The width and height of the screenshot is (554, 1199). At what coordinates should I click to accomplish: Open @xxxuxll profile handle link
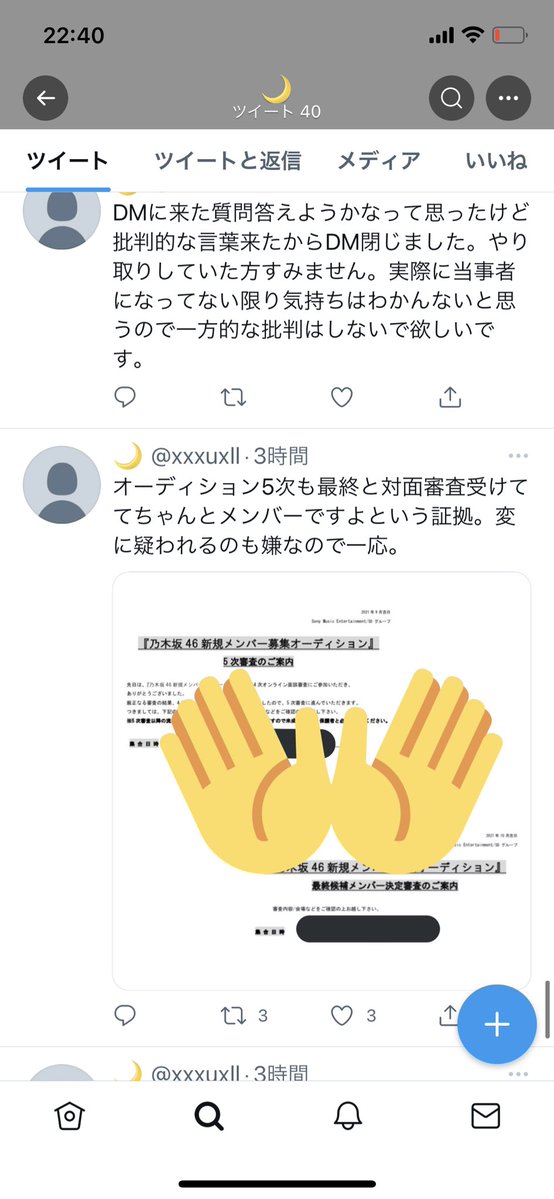[x=197, y=457]
